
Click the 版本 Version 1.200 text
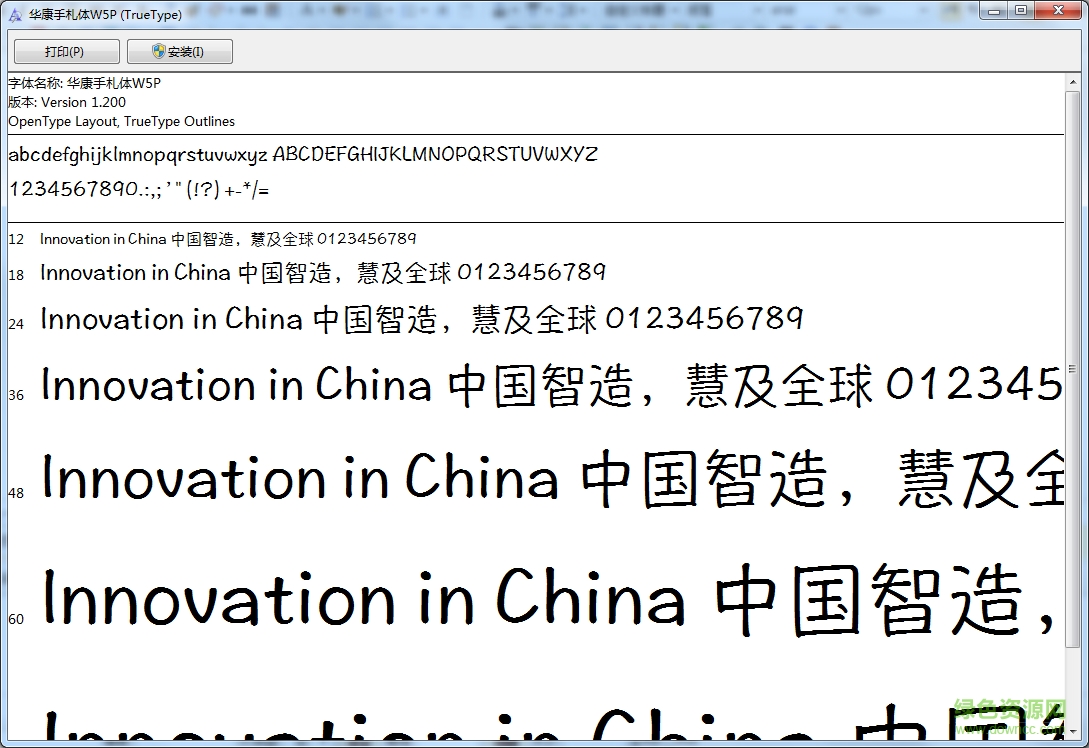tap(67, 102)
